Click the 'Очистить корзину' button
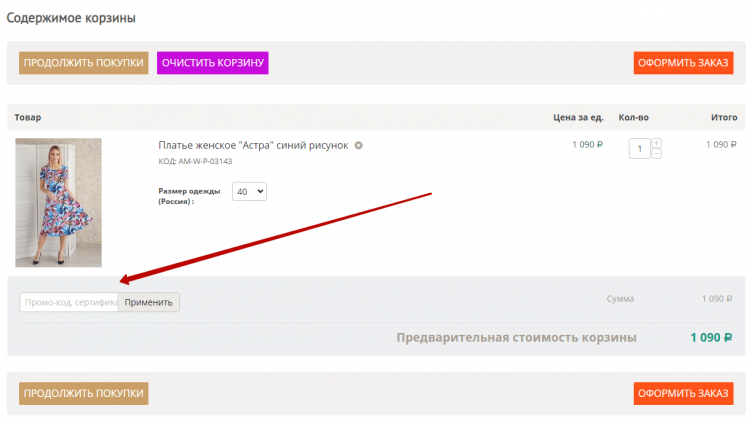The width and height of the screenshot is (752, 424). [212, 63]
